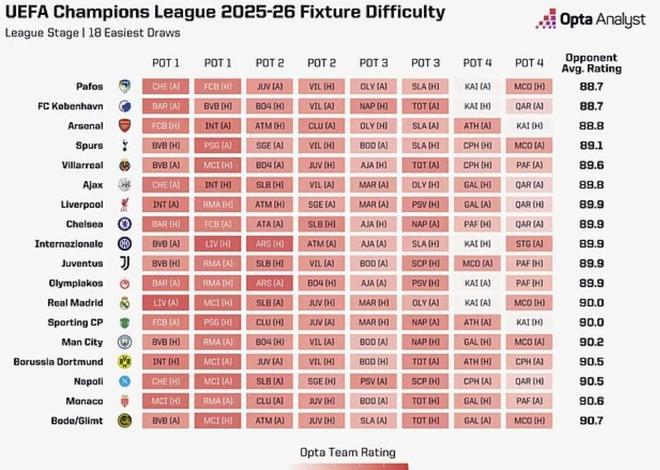Select the Juventus logo icon
Viewport: 660px width, 470px height.
click(x=125, y=264)
